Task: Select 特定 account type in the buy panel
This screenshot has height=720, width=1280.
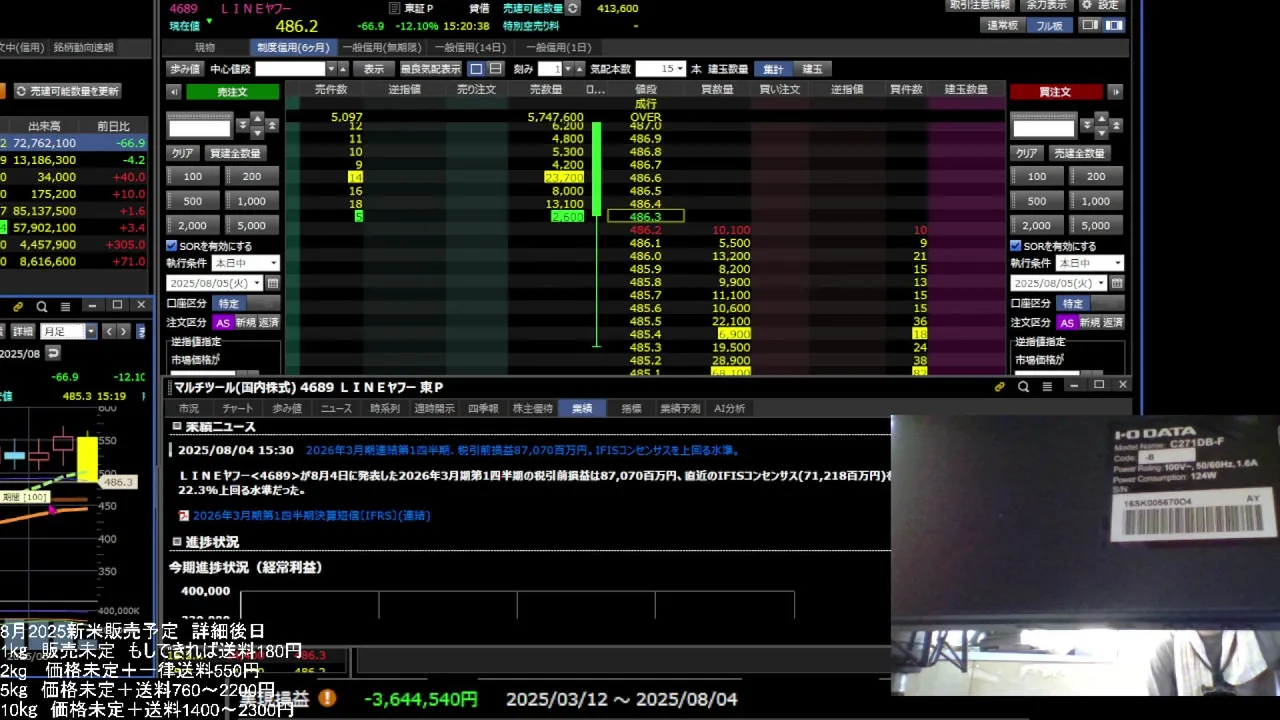Action: 1073,303
